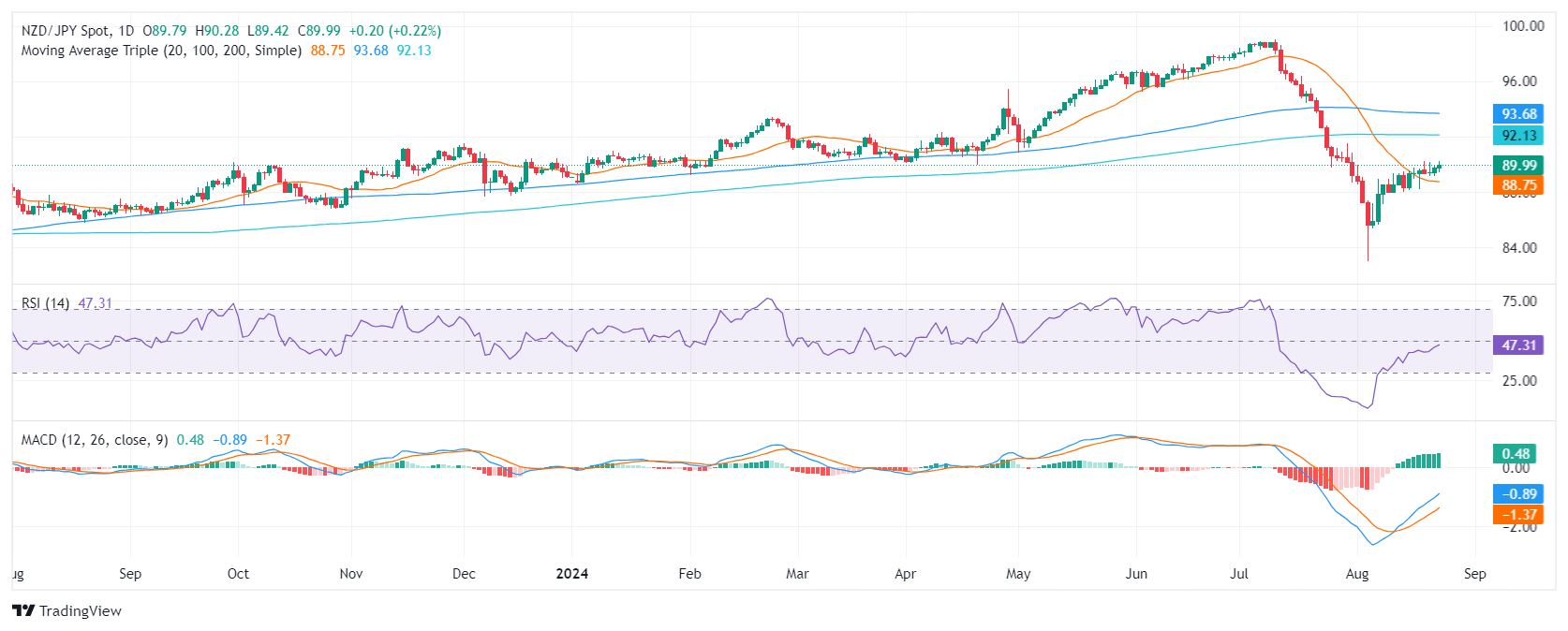
Task: Click the TradingView logo icon
Action: pyautogui.click(x=23, y=611)
